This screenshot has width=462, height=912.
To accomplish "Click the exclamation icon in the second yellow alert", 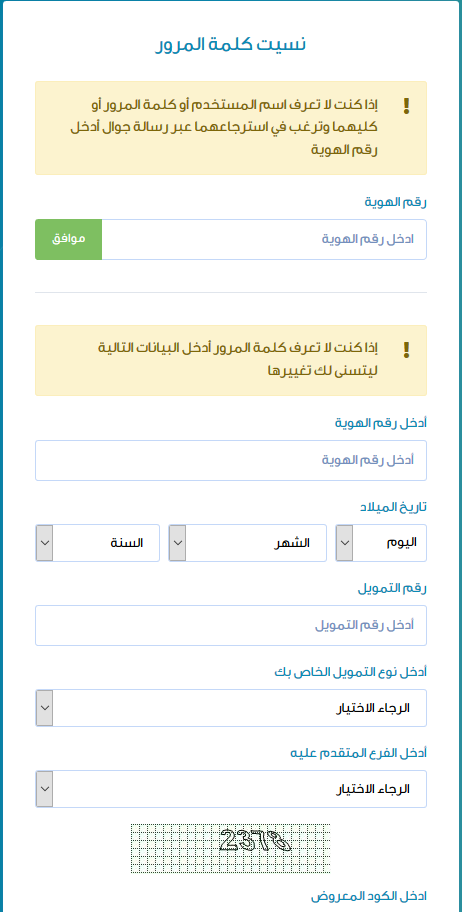I will 406,350.
